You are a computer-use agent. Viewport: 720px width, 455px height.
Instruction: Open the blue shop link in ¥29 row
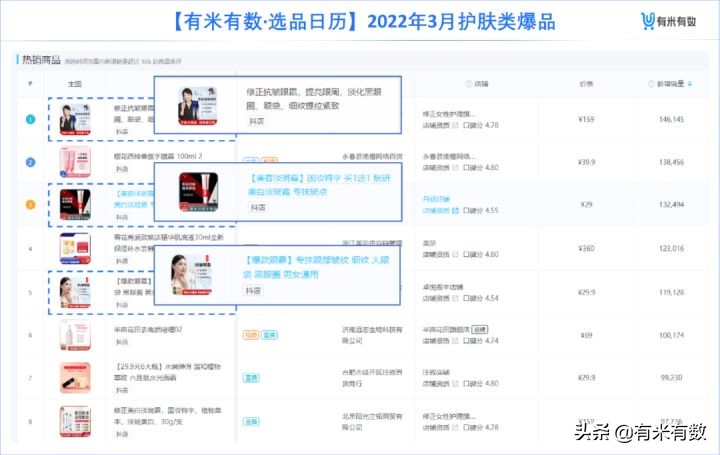(436, 199)
